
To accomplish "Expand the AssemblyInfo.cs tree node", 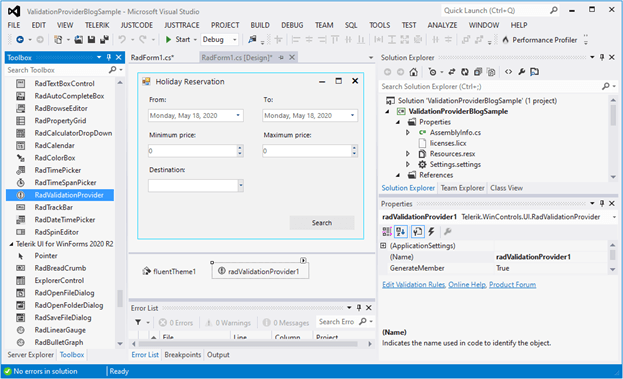I will click(x=408, y=132).
